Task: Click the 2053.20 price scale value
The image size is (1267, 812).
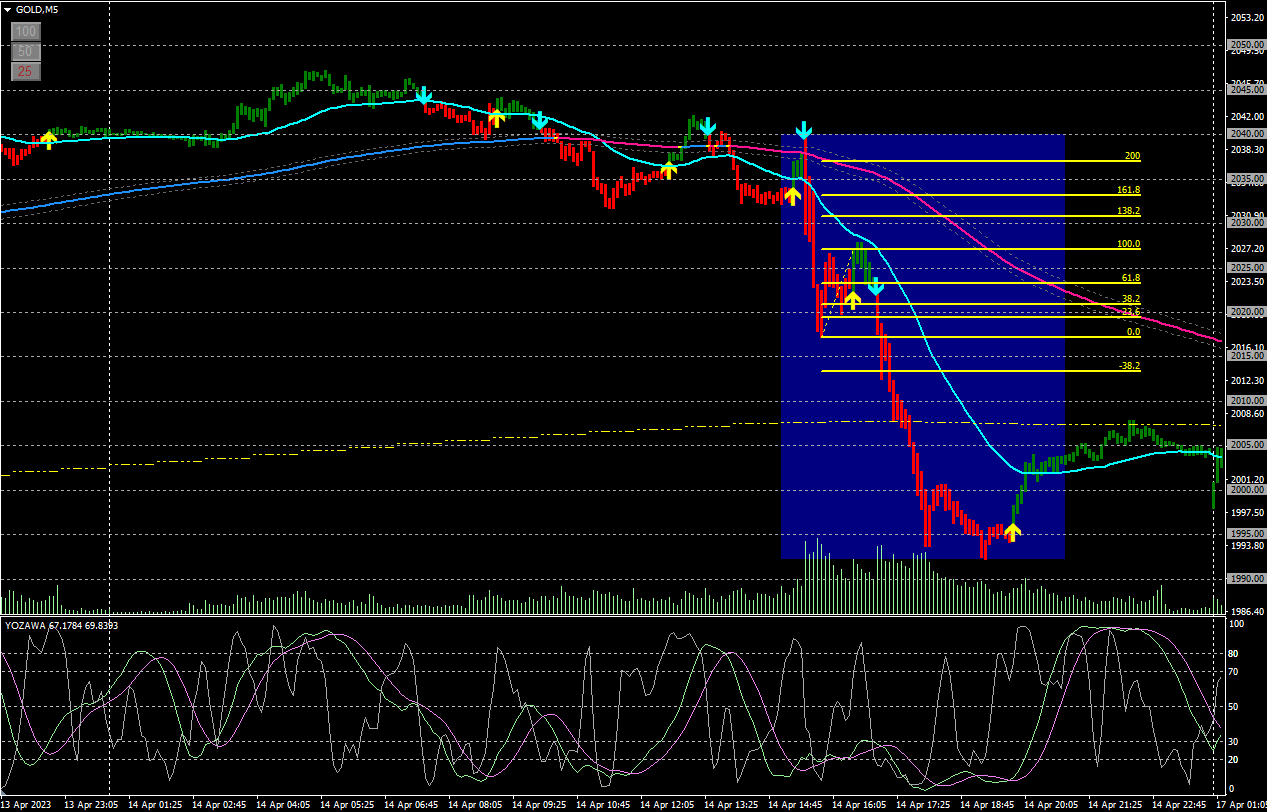Action: [x=1248, y=18]
